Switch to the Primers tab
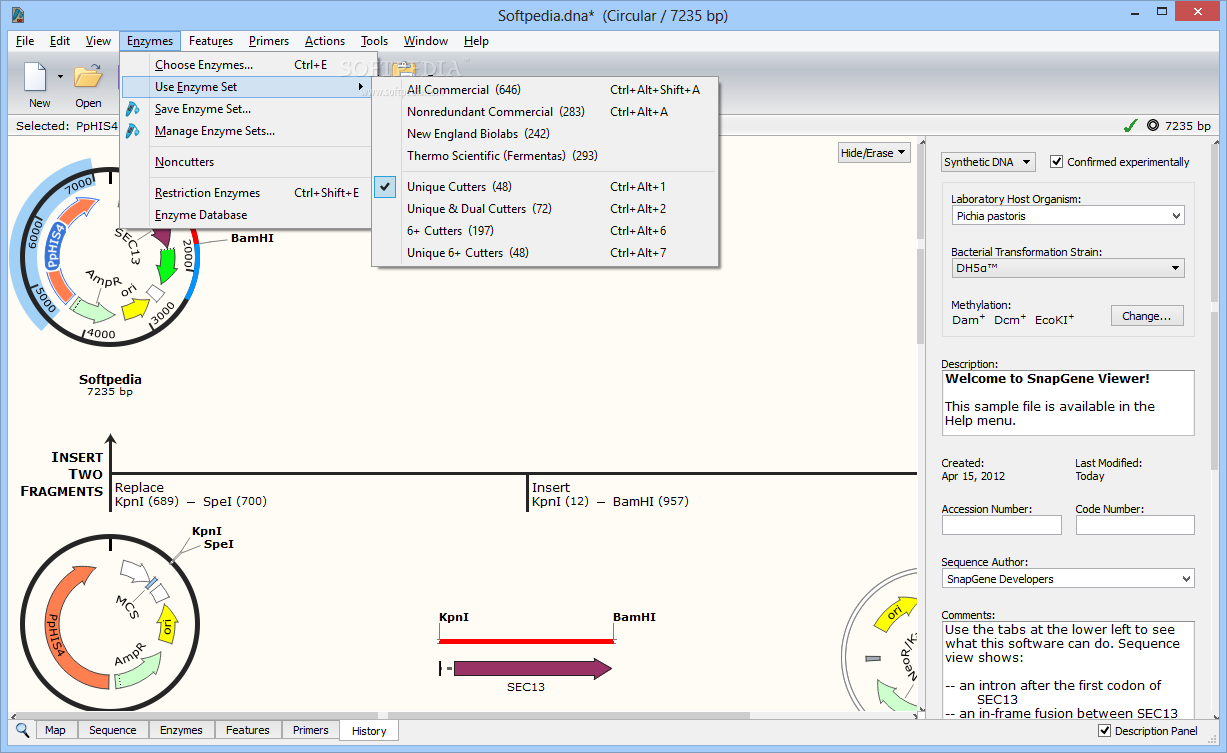This screenshot has height=753, width=1227. (x=311, y=730)
